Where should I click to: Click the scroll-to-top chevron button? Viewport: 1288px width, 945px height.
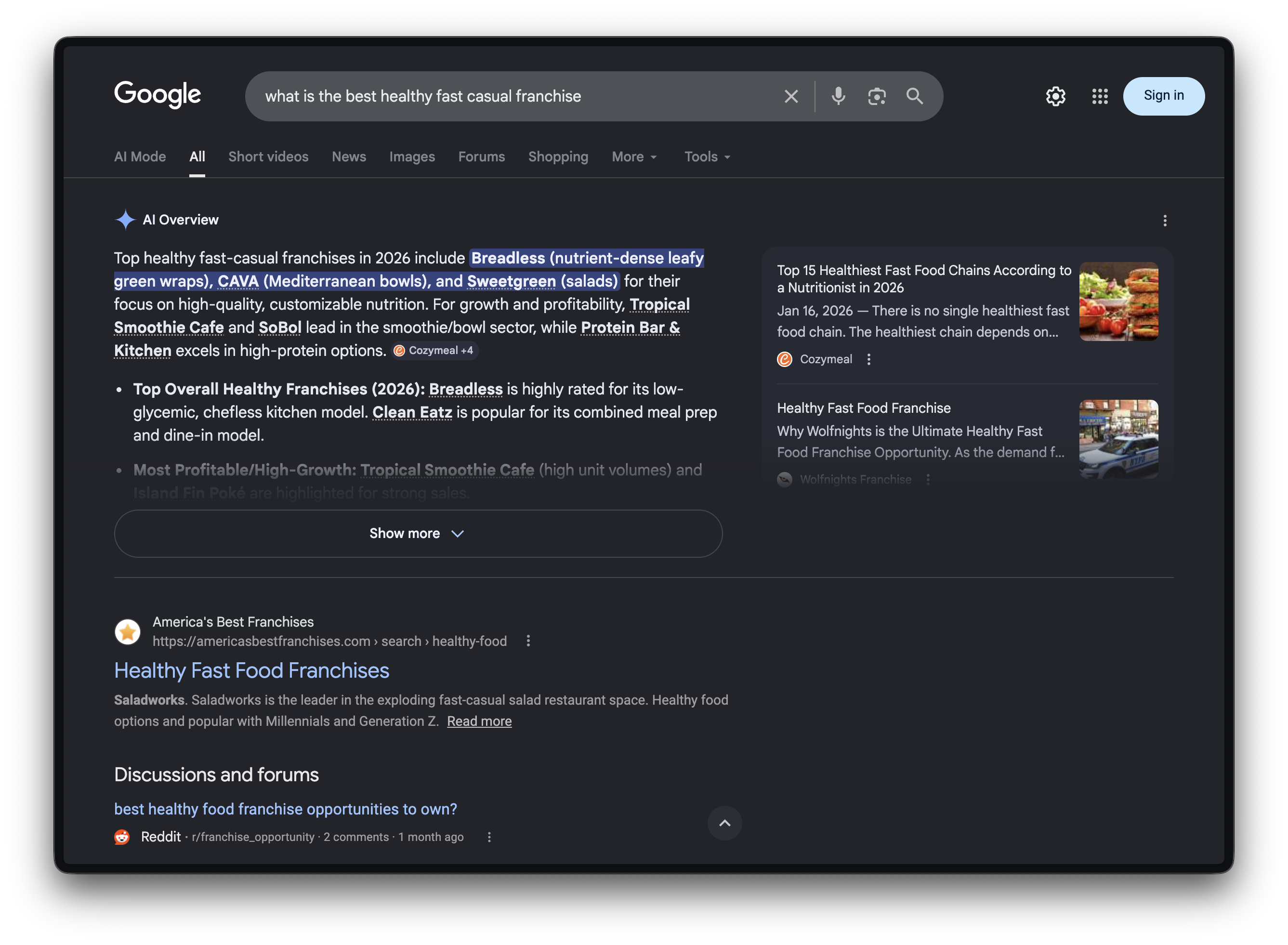[x=724, y=823]
